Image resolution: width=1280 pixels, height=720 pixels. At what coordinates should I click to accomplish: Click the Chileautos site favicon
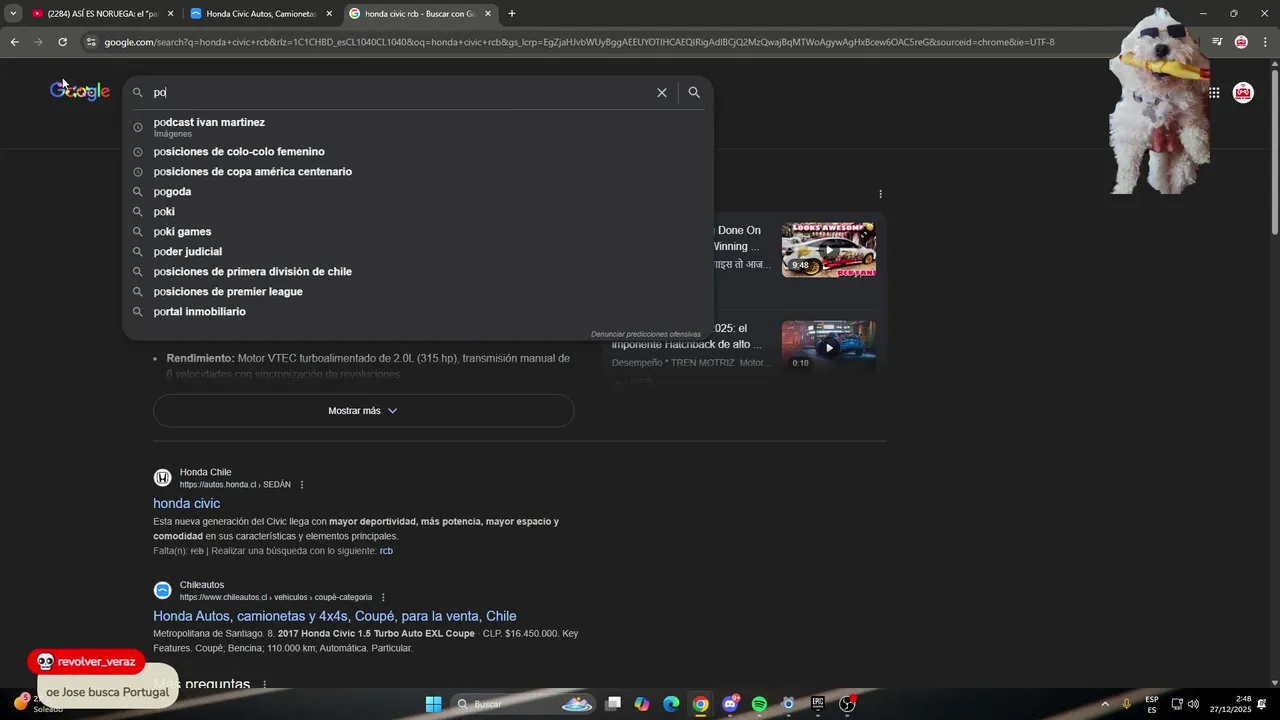pos(162,591)
